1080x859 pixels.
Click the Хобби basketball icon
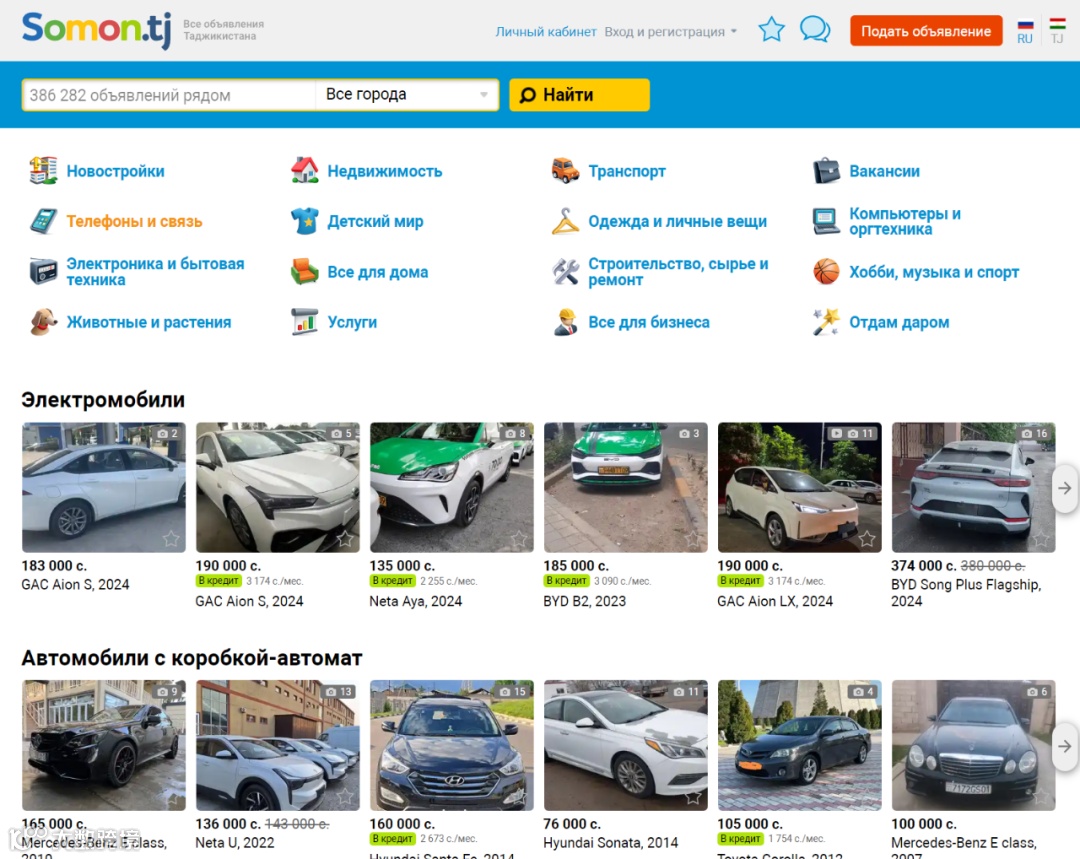pos(826,271)
